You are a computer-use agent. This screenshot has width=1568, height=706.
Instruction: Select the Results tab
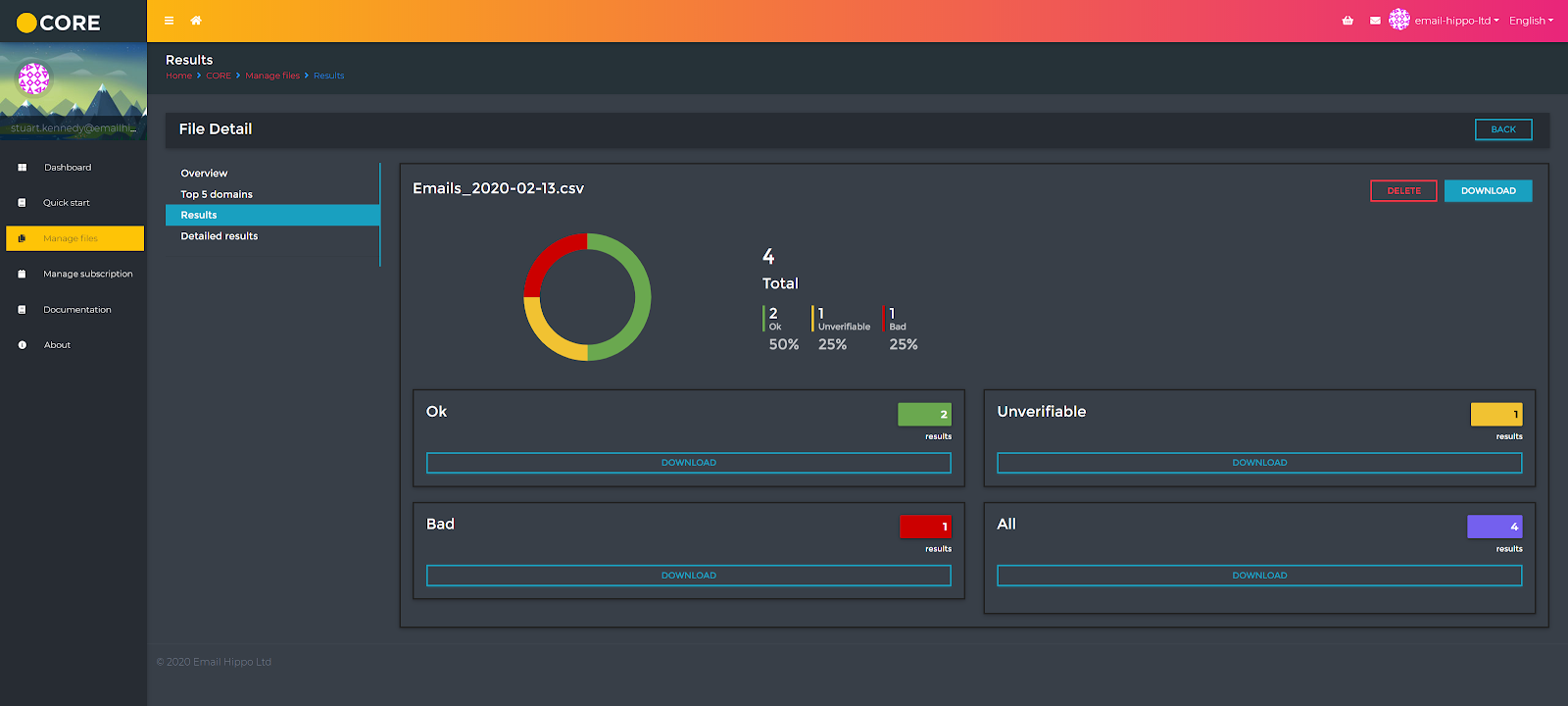[272, 215]
